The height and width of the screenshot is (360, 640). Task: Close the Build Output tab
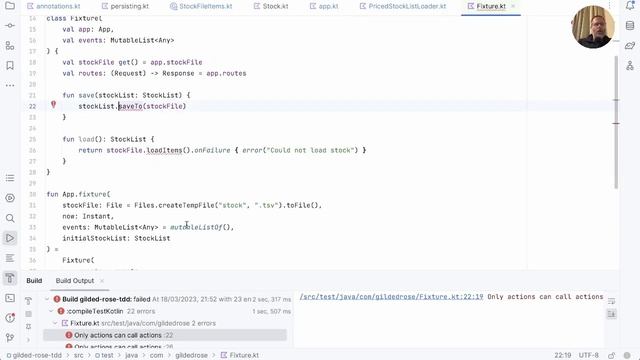click(102, 281)
